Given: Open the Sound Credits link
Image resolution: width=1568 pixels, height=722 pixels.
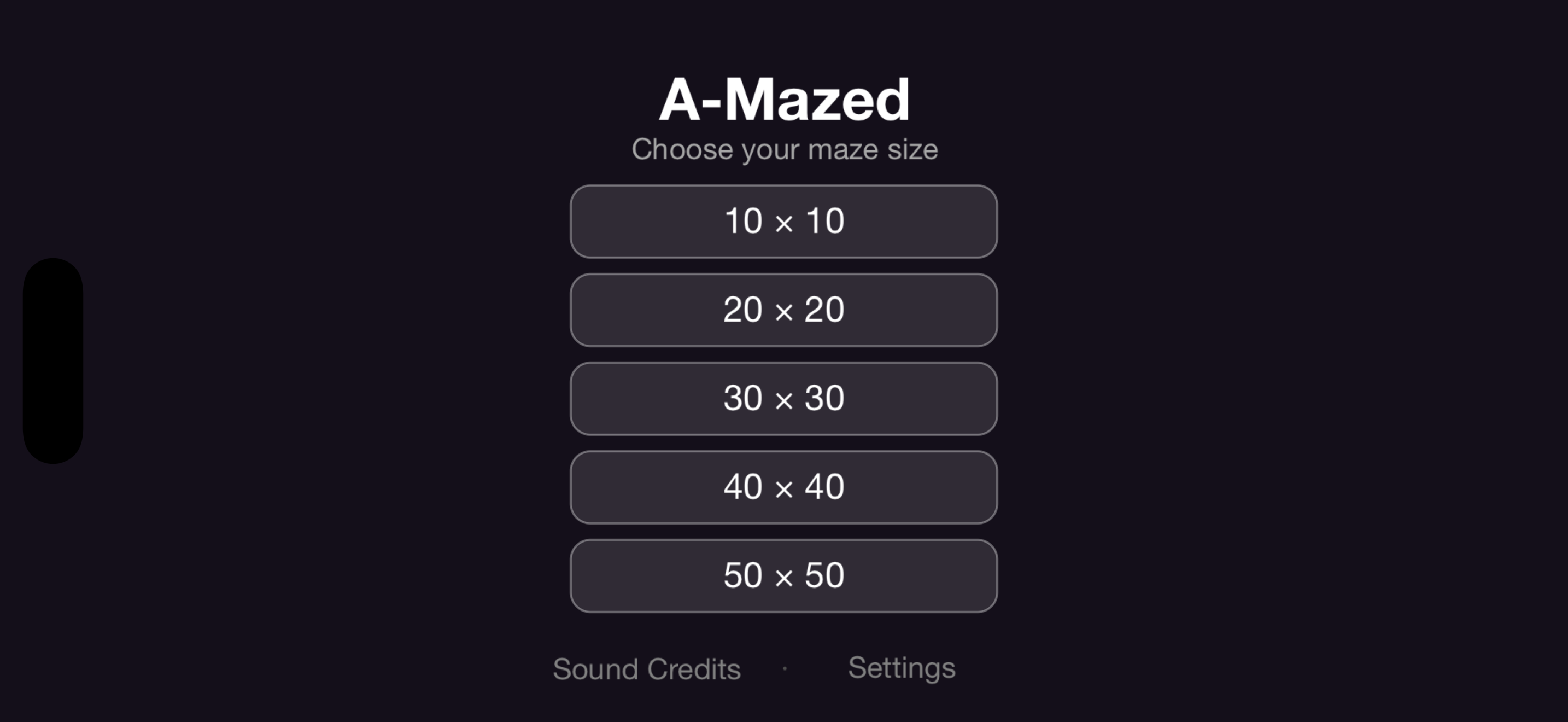Looking at the screenshot, I should click(x=646, y=669).
